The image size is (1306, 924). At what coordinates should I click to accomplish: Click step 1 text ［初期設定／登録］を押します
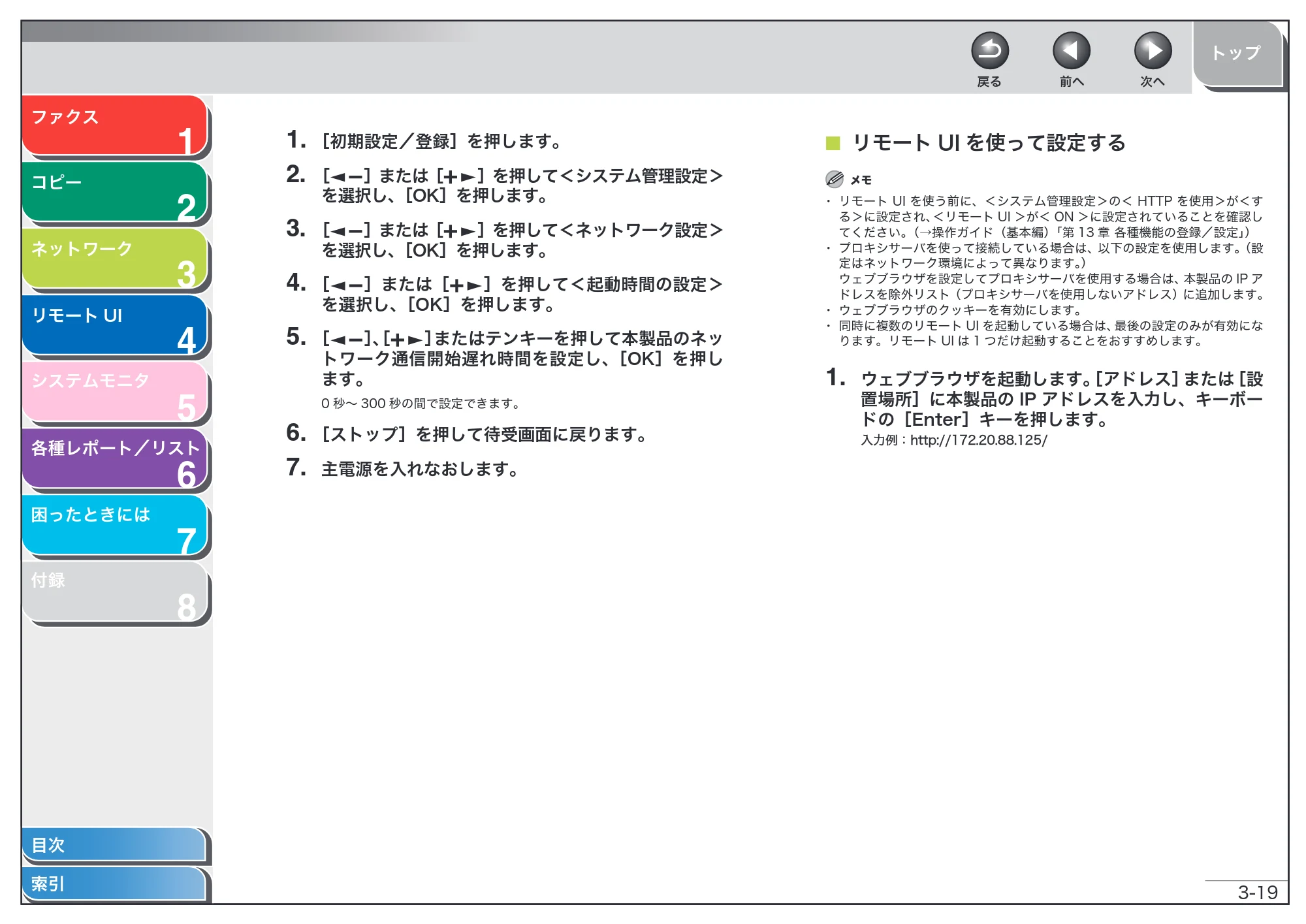point(442,141)
